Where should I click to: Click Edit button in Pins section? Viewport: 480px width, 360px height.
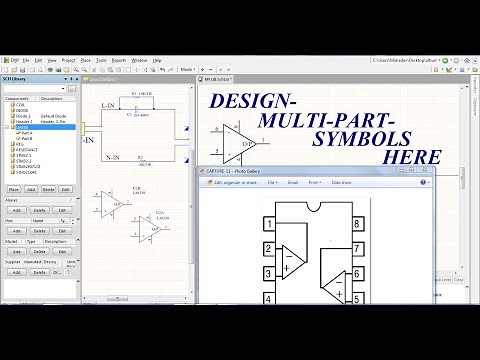(x=62, y=231)
